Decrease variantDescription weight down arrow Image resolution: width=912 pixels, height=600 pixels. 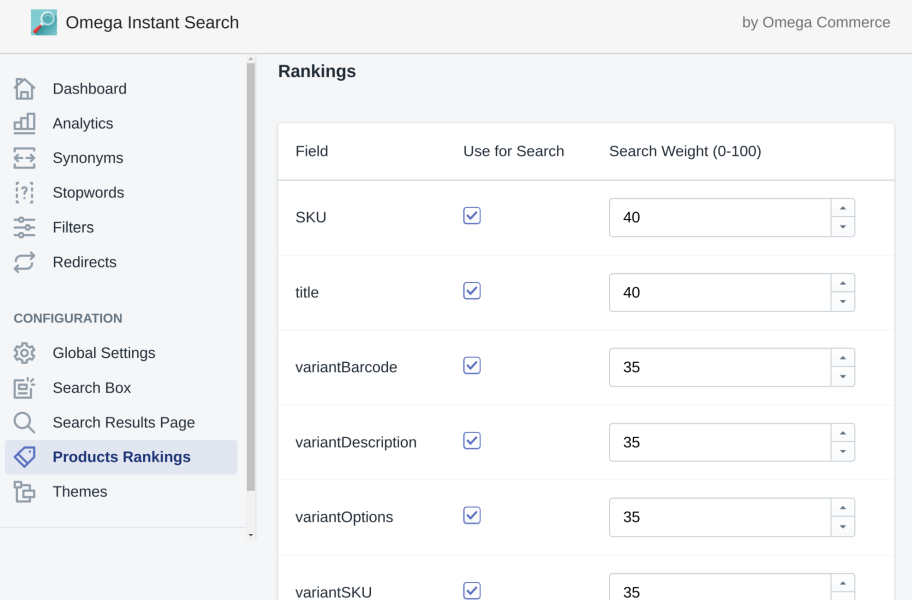[x=843, y=452]
